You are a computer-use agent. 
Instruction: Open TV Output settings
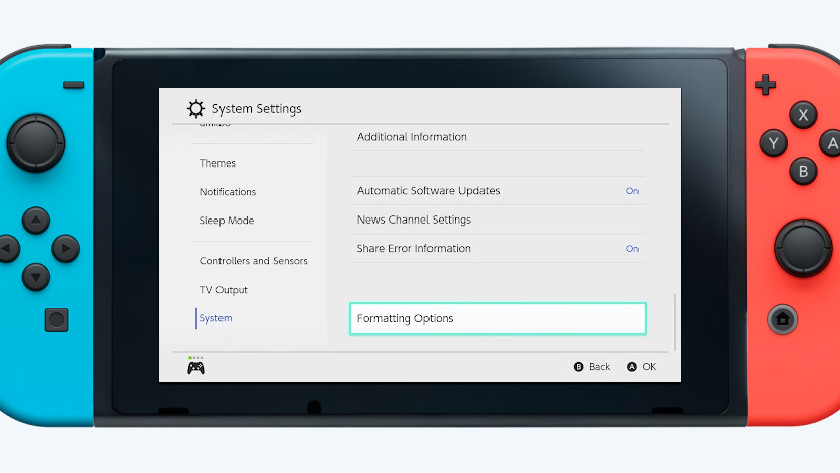224,290
